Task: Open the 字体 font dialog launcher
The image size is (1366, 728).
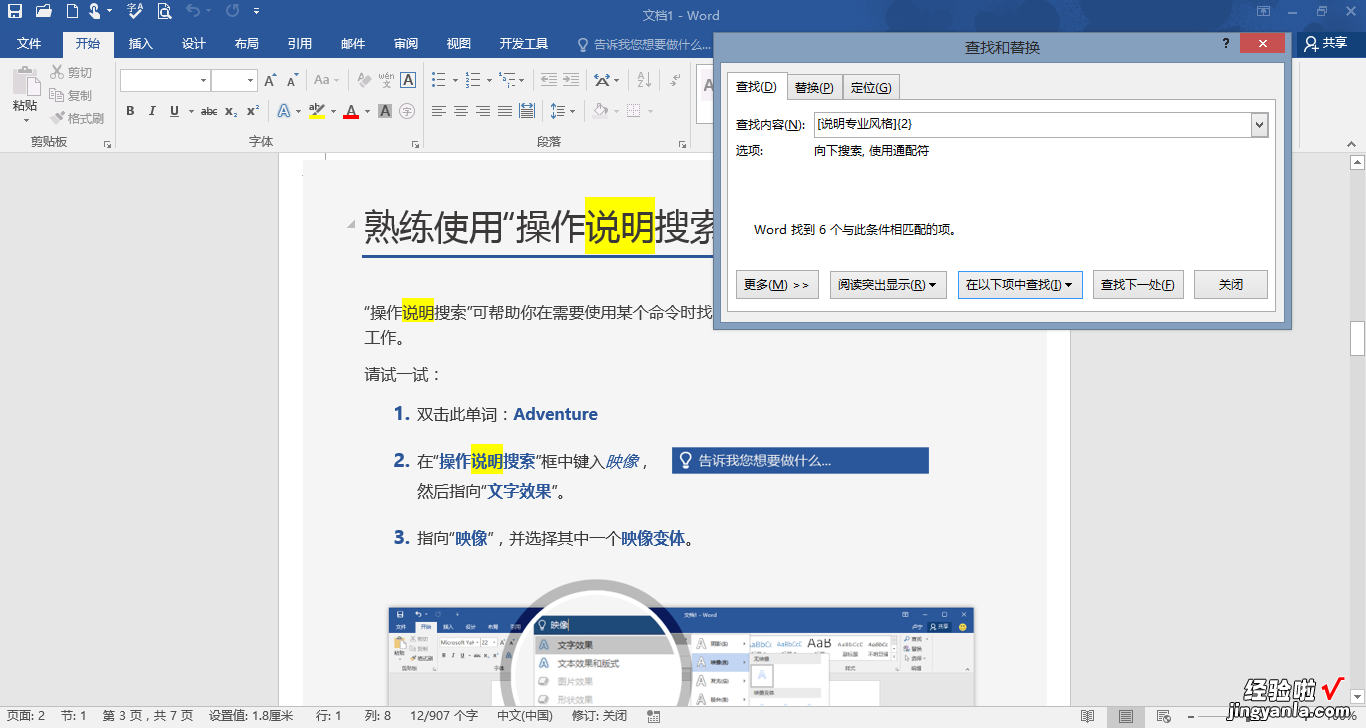Action: [x=414, y=144]
